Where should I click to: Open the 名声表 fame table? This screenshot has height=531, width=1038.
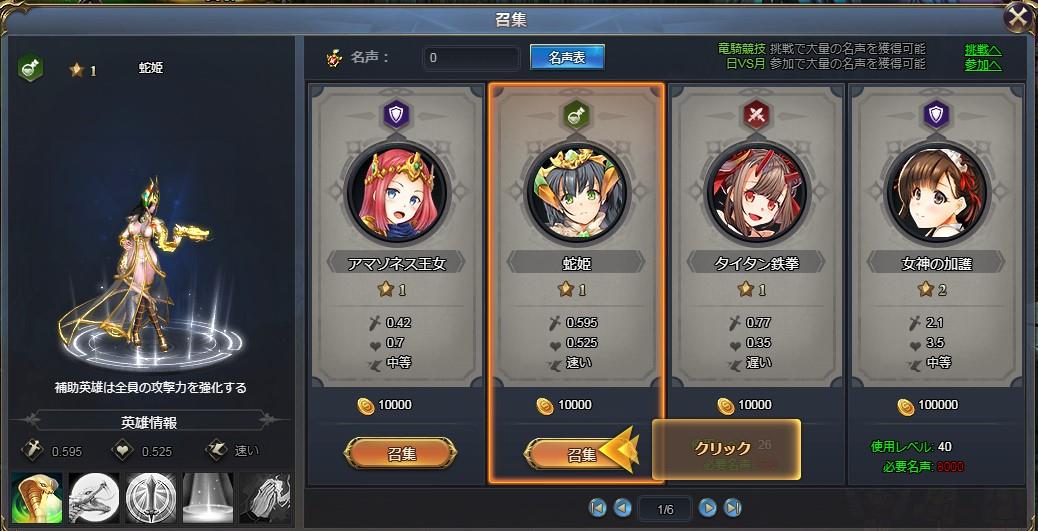tap(567, 58)
